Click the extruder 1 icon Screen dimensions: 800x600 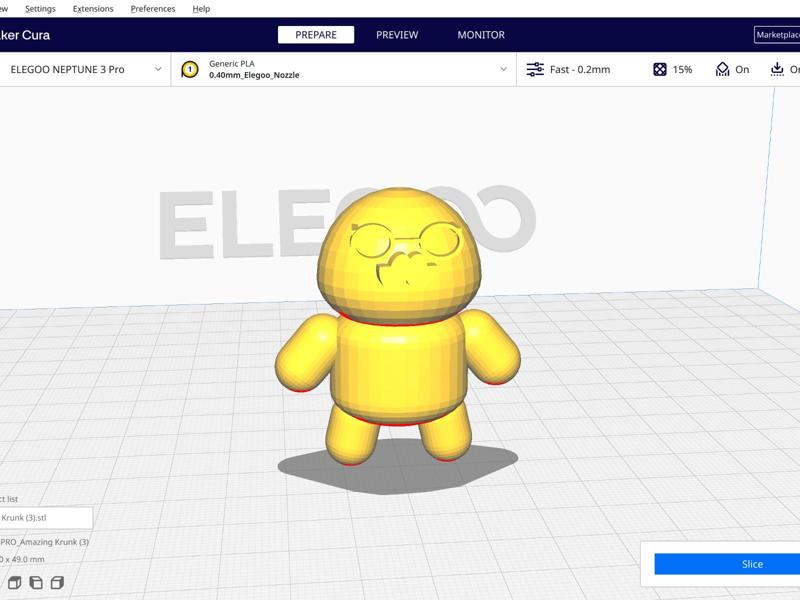click(x=190, y=69)
